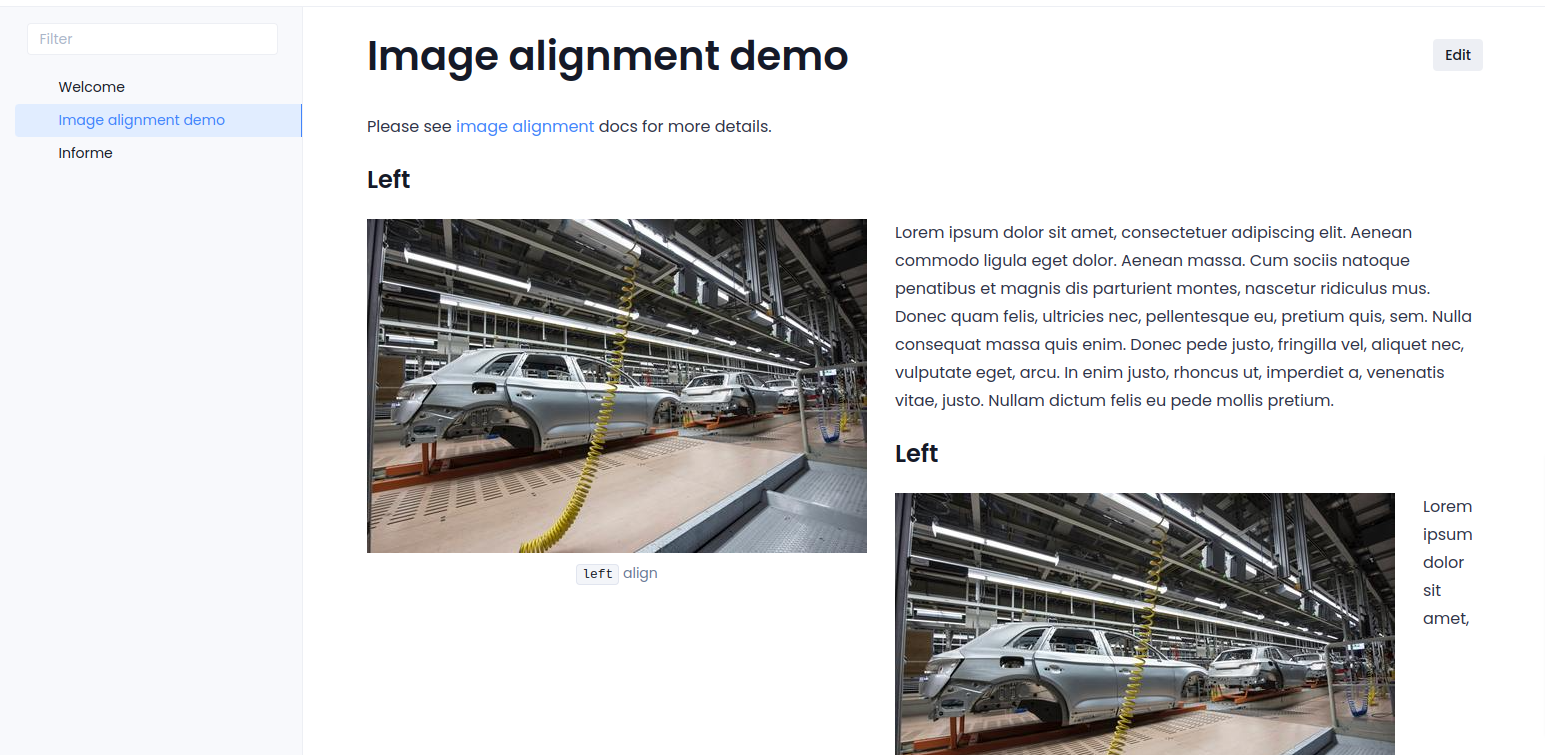Click the second car factory image

pyautogui.click(x=1145, y=624)
